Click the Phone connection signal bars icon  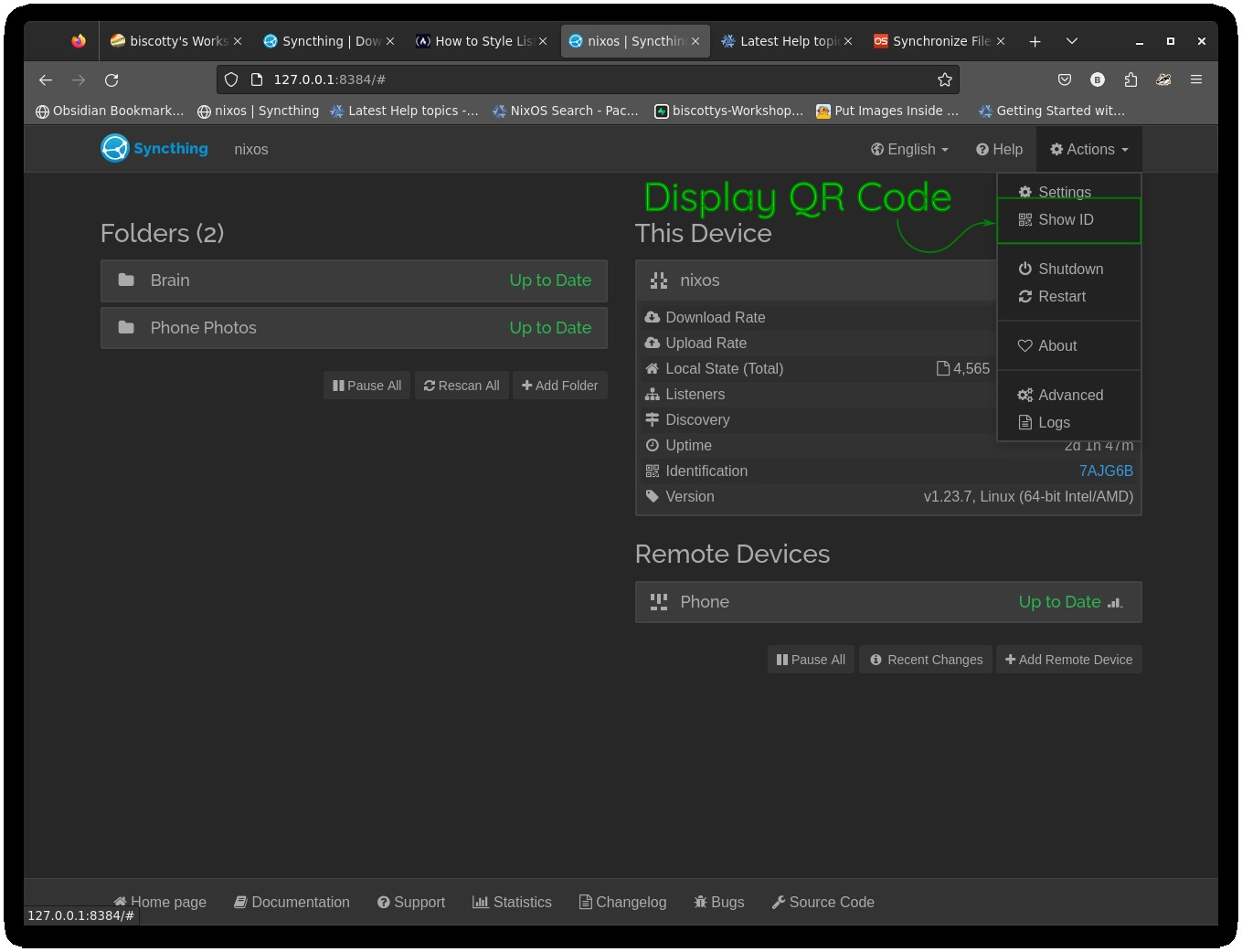tap(1115, 602)
